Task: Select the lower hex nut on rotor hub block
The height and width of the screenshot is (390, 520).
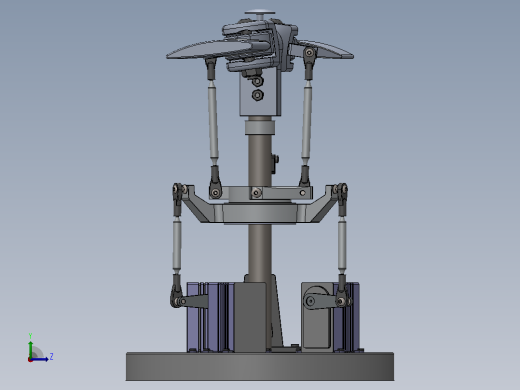Action: pyautogui.click(x=258, y=95)
